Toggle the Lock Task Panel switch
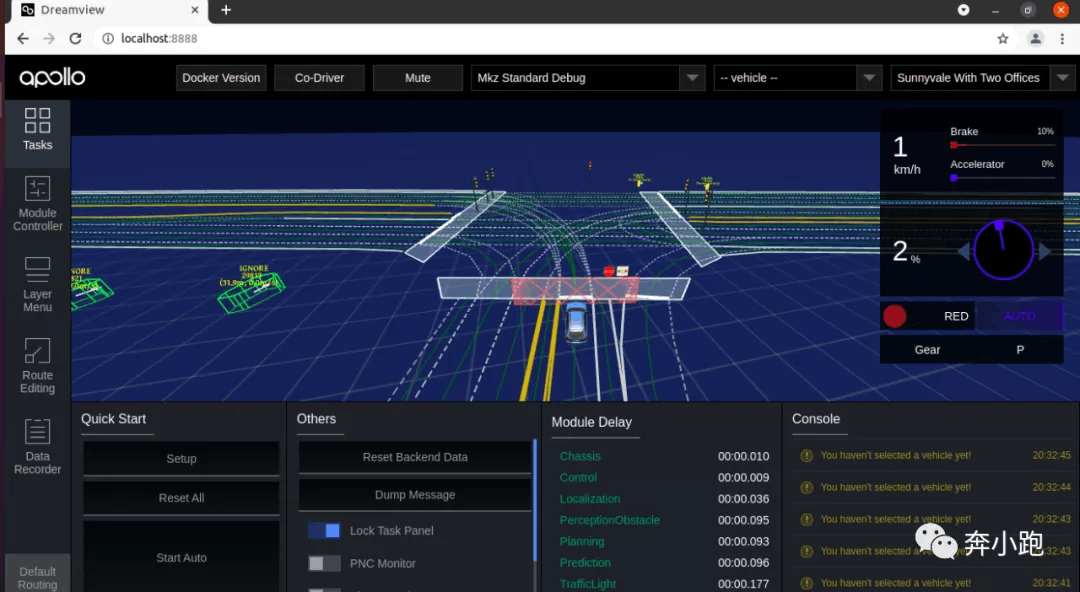This screenshot has width=1080, height=592. point(324,531)
